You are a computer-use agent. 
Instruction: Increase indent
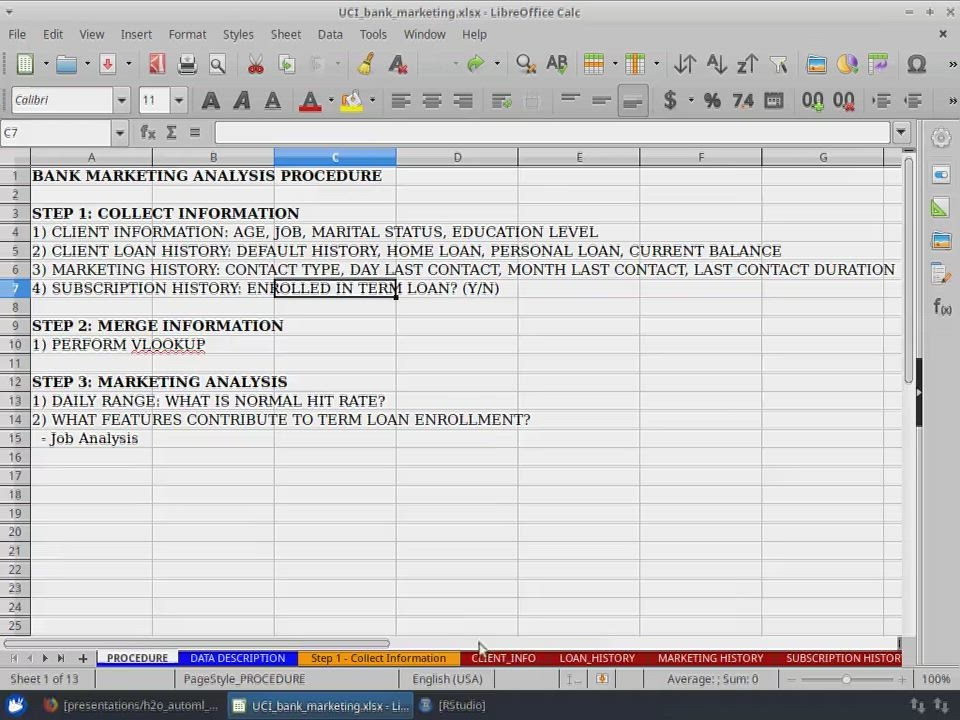click(882, 100)
